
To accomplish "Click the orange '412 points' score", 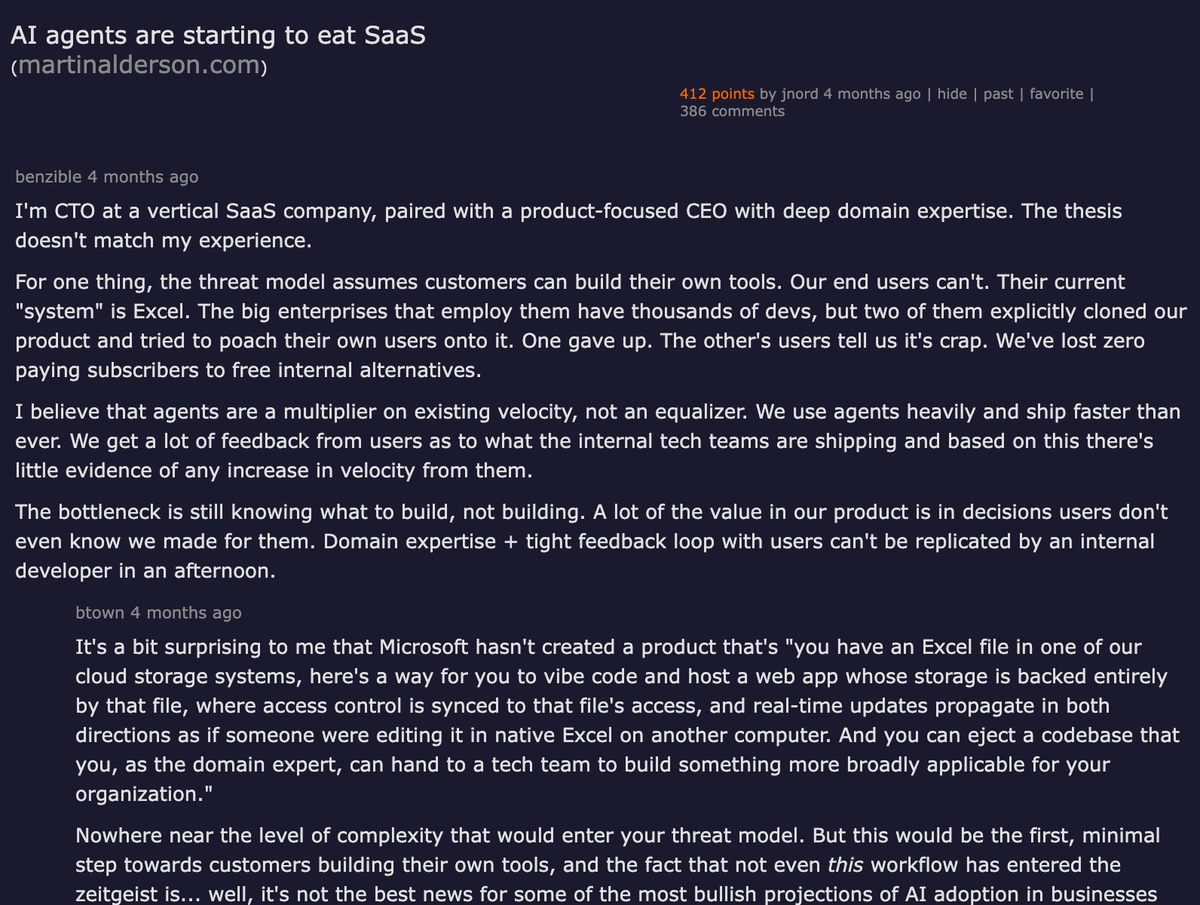I will (x=717, y=94).
